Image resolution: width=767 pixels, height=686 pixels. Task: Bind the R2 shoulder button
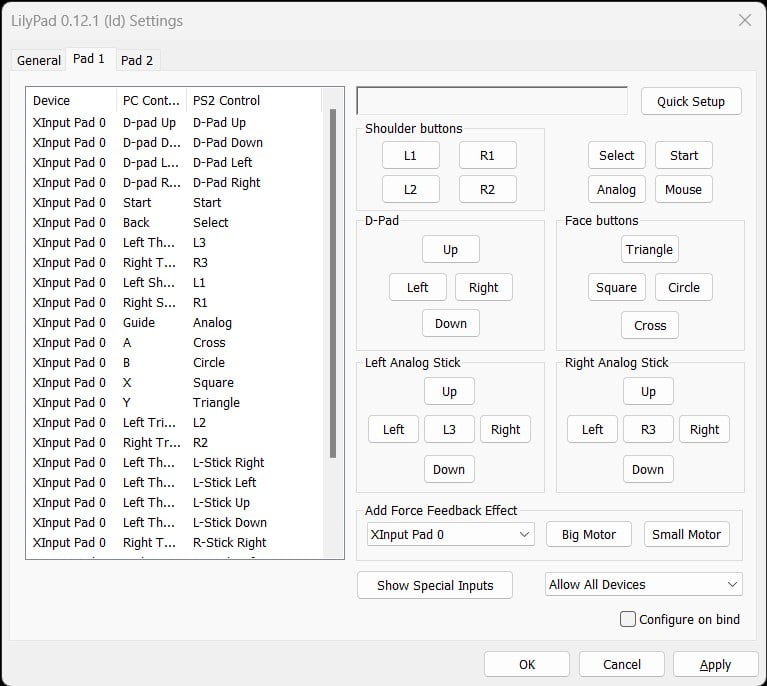[x=487, y=189]
